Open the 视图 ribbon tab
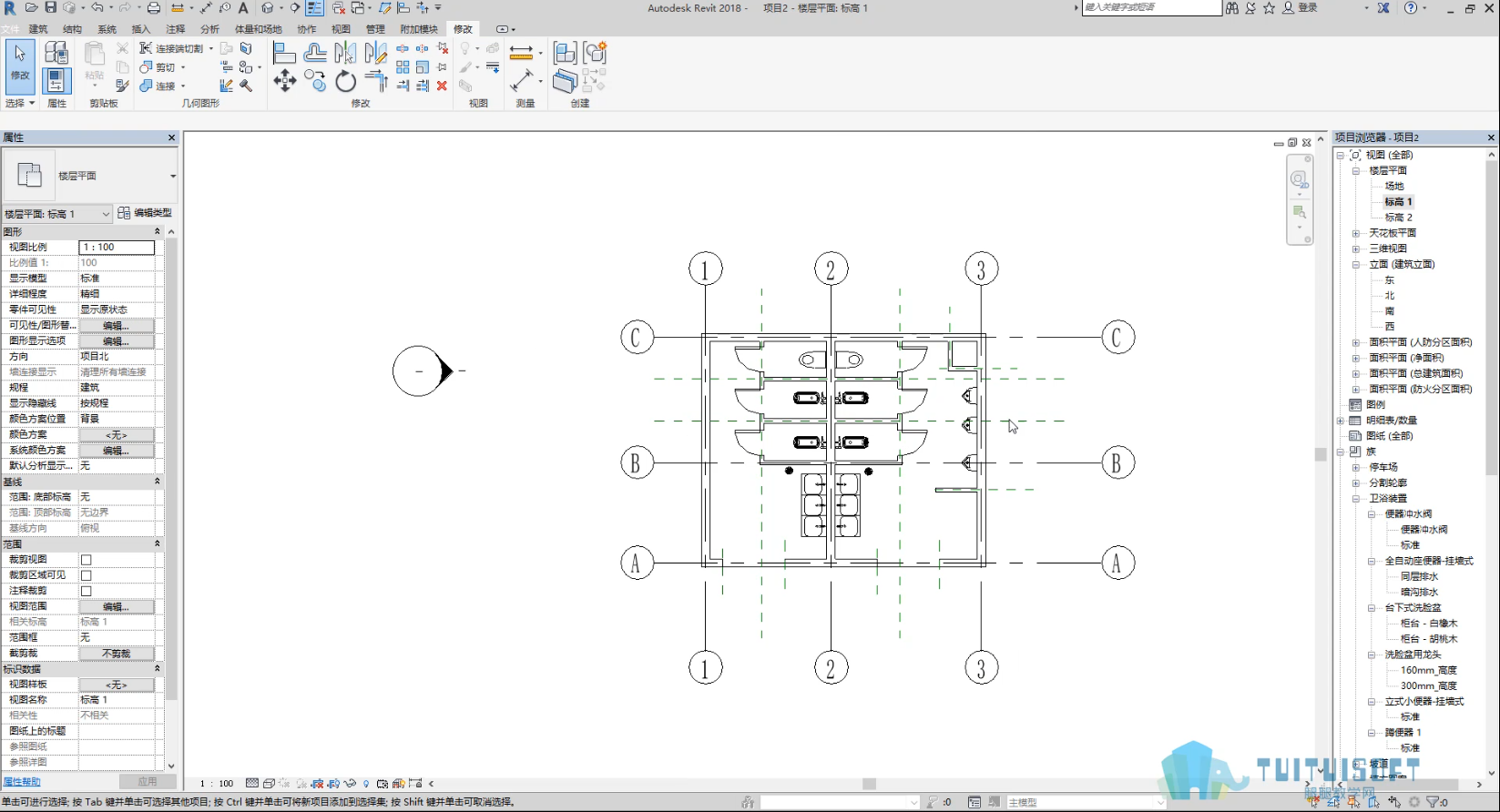The image size is (1500, 812). tap(341, 29)
